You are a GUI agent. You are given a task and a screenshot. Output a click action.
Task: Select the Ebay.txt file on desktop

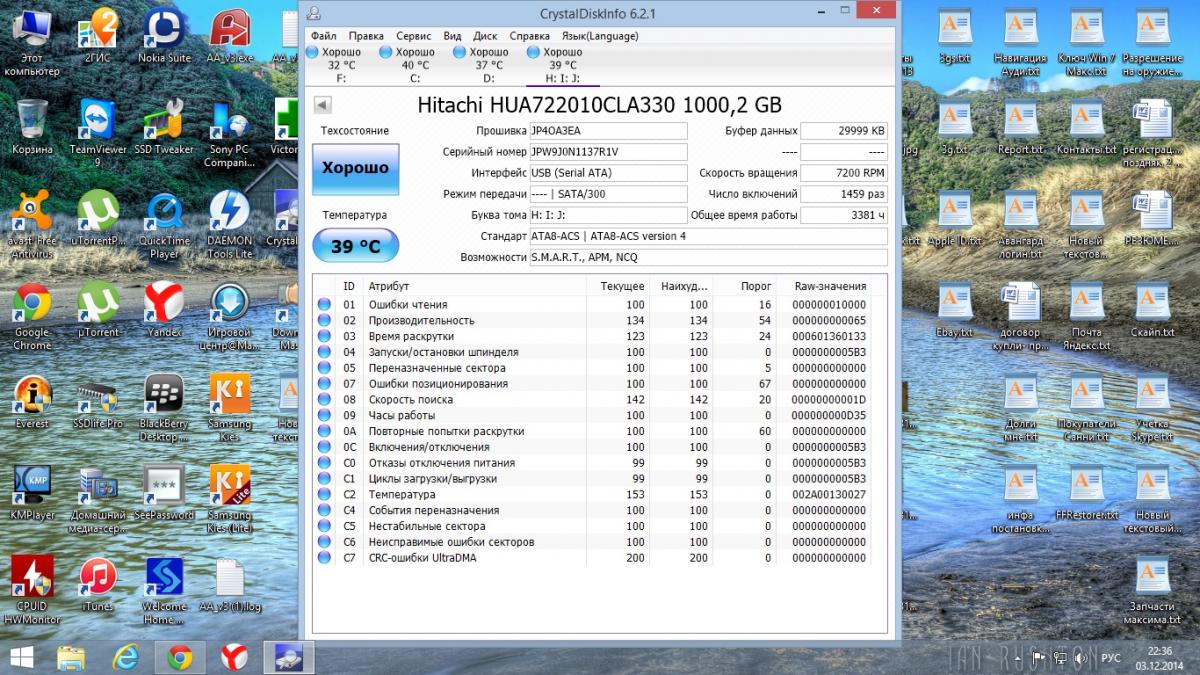coord(954,310)
